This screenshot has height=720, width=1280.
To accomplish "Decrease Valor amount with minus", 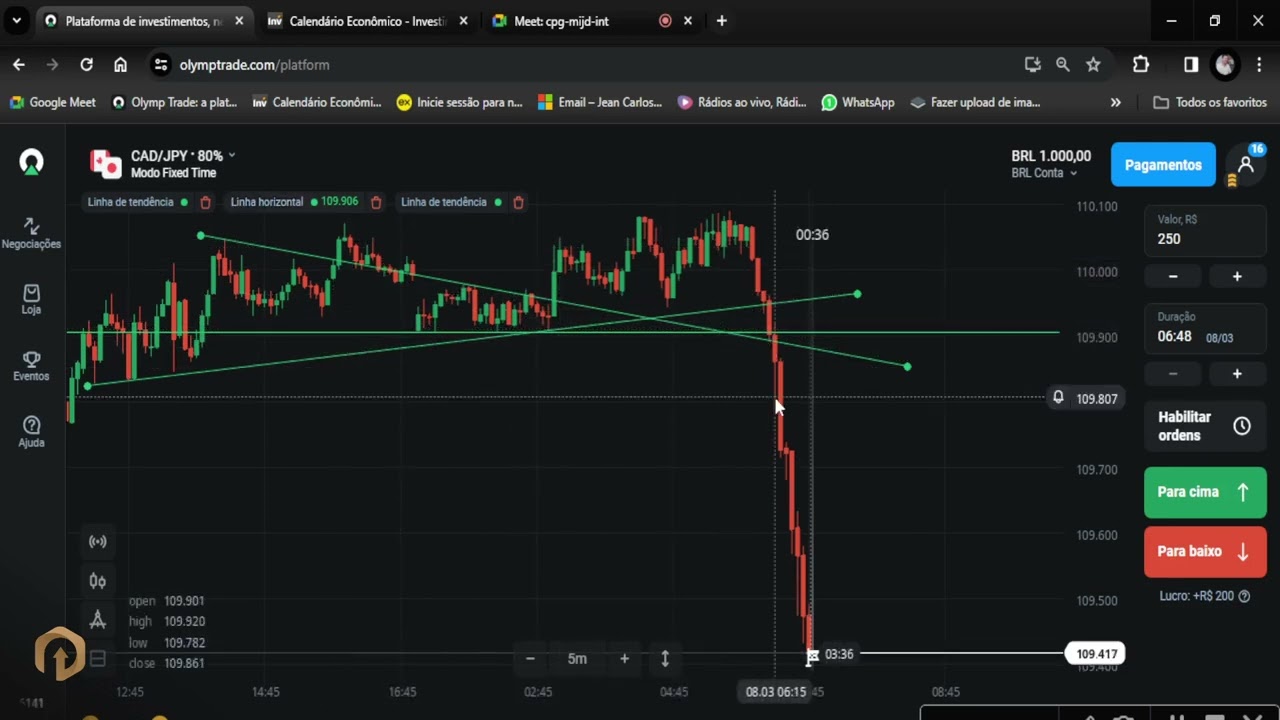I will coord(1173,276).
